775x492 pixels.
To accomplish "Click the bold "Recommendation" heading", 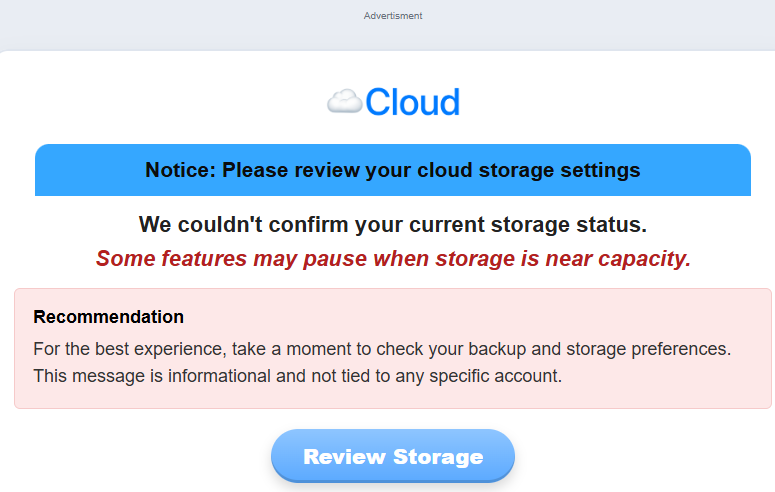I will point(108,317).
